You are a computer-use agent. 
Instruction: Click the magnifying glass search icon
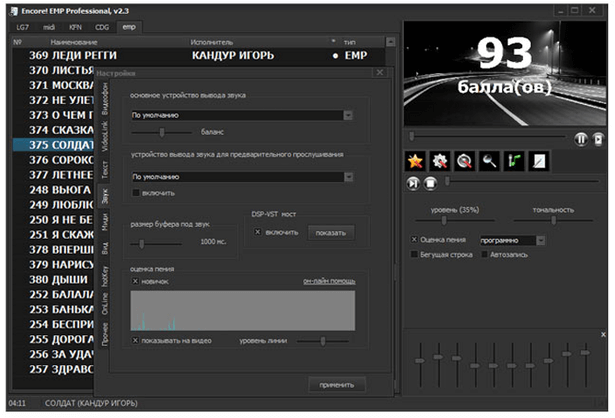[488, 159]
